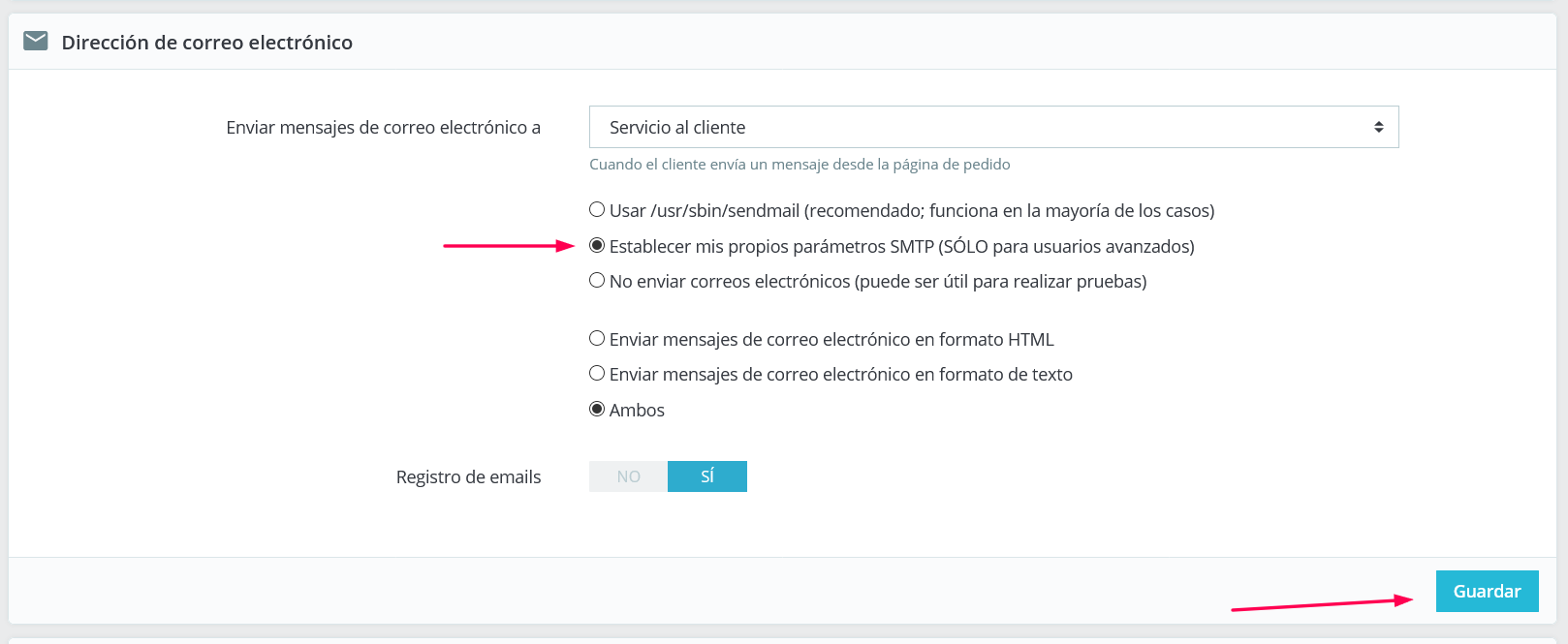This screenshot has height=644, width=1568.
Task: Click the SÓLO para usuarios avanzados label text
Action: (1066, 246)
